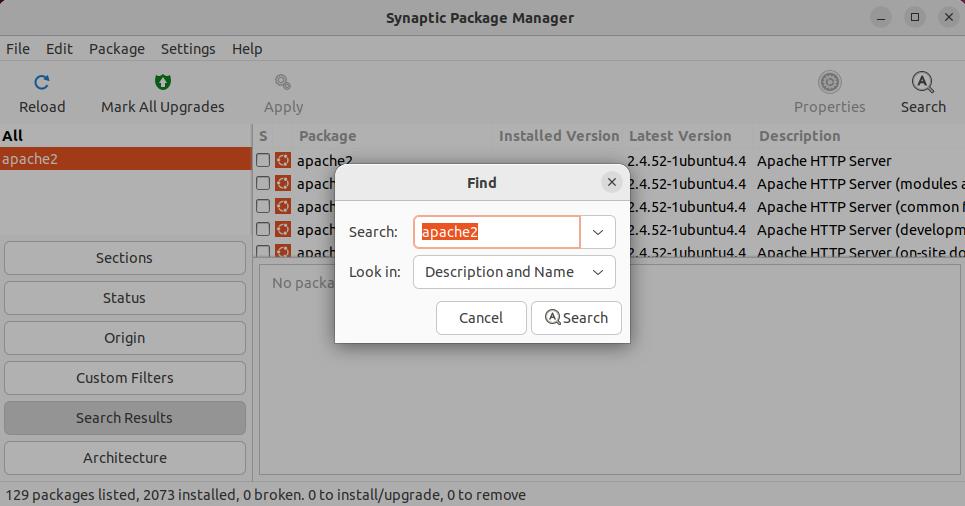Show the Status filter list
The height and width of the screenshot is (506, 965).
tap(124, 298)
